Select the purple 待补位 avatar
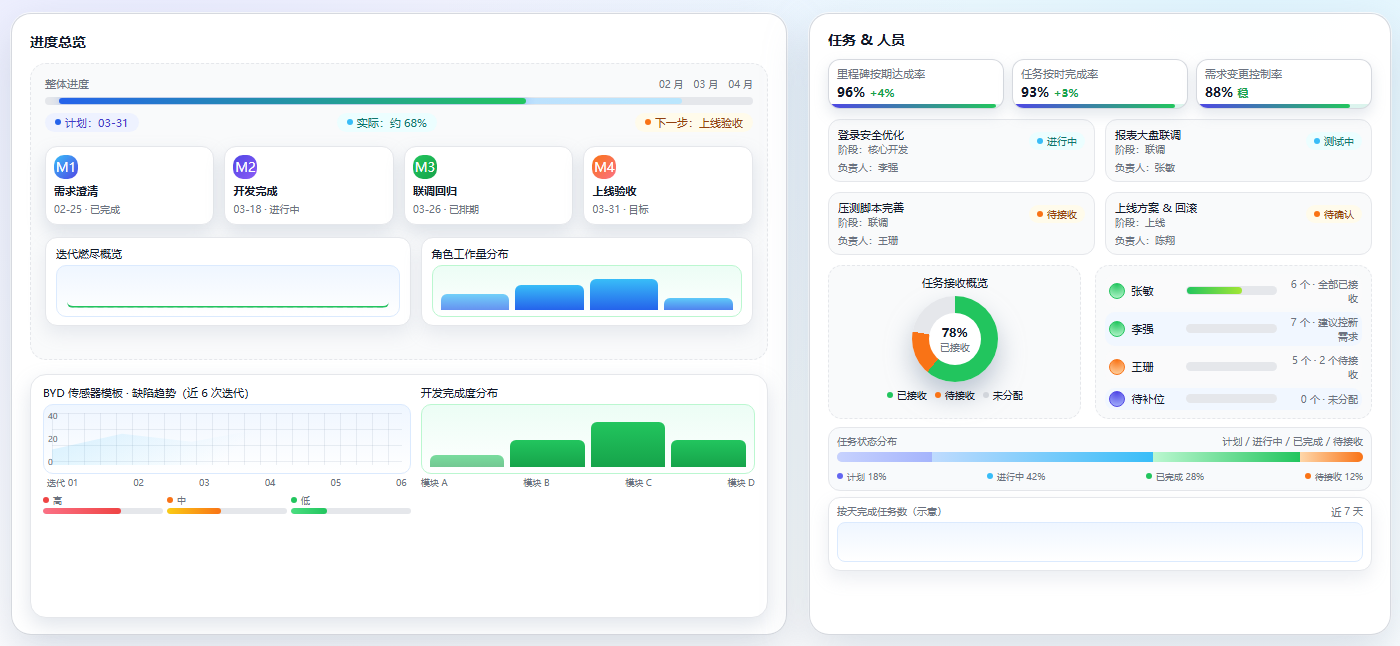The width and height of the screenshot is (1400, 646). (x=1117, y=399)
